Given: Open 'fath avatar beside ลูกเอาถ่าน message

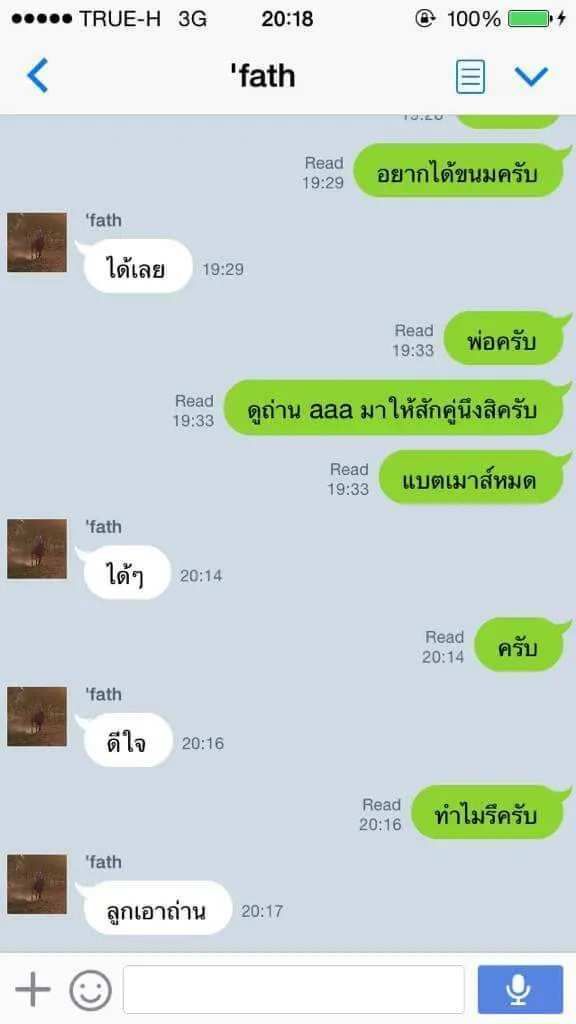Looking at the screenshot, I should pyautogui.click(x=37, y=884).
